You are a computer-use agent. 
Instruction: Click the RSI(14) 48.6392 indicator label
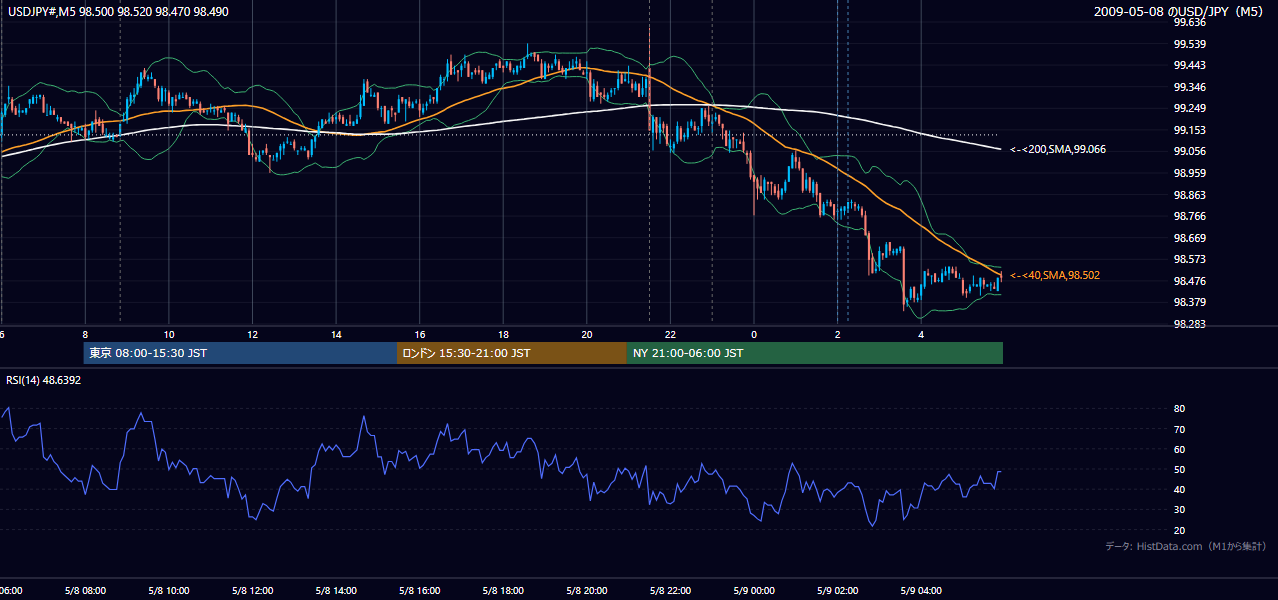[44, 380]
